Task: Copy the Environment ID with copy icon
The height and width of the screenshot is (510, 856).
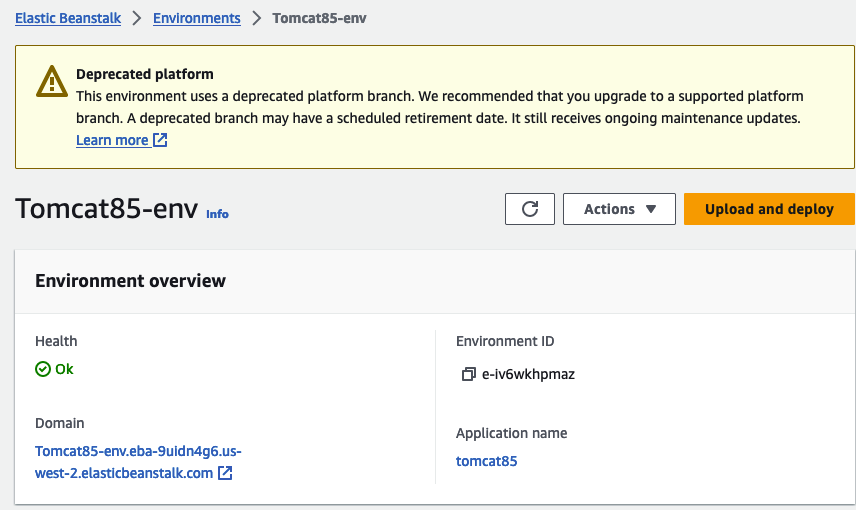Action: coord(468,374)
